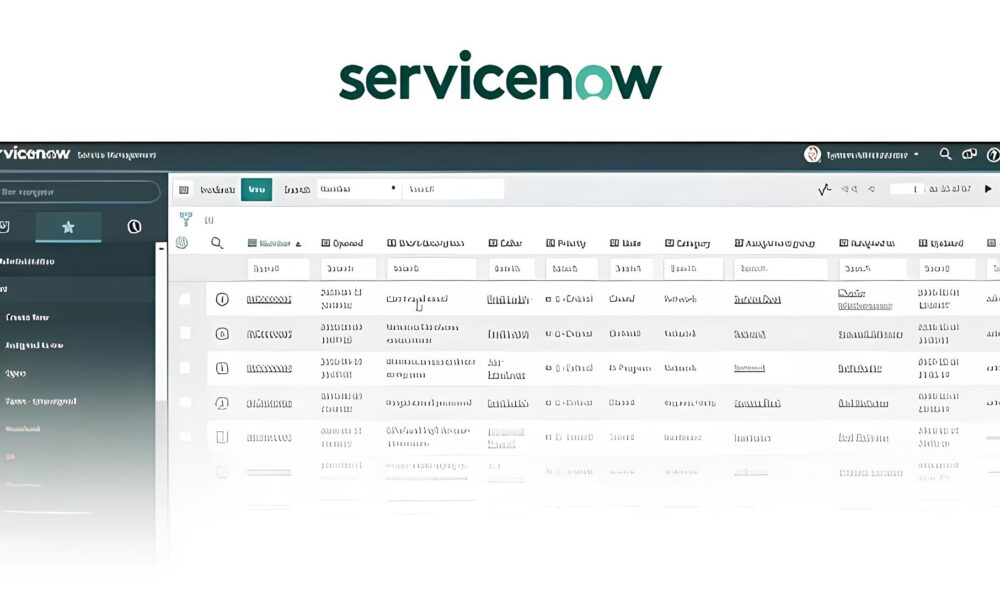
Task: Click the search box under Short description column
Action: 431,268
